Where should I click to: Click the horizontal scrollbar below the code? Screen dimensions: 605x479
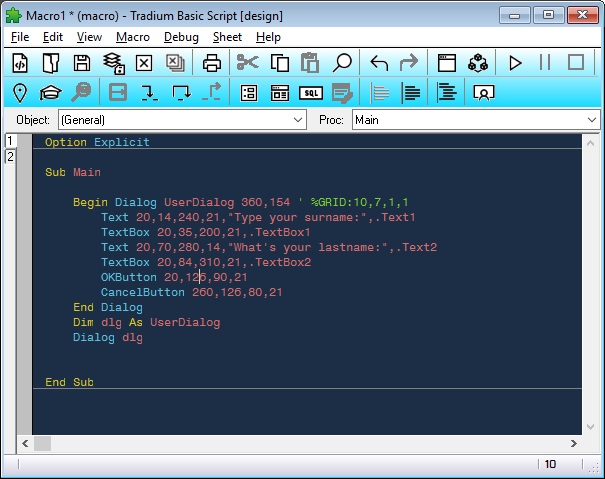[300, 442]
